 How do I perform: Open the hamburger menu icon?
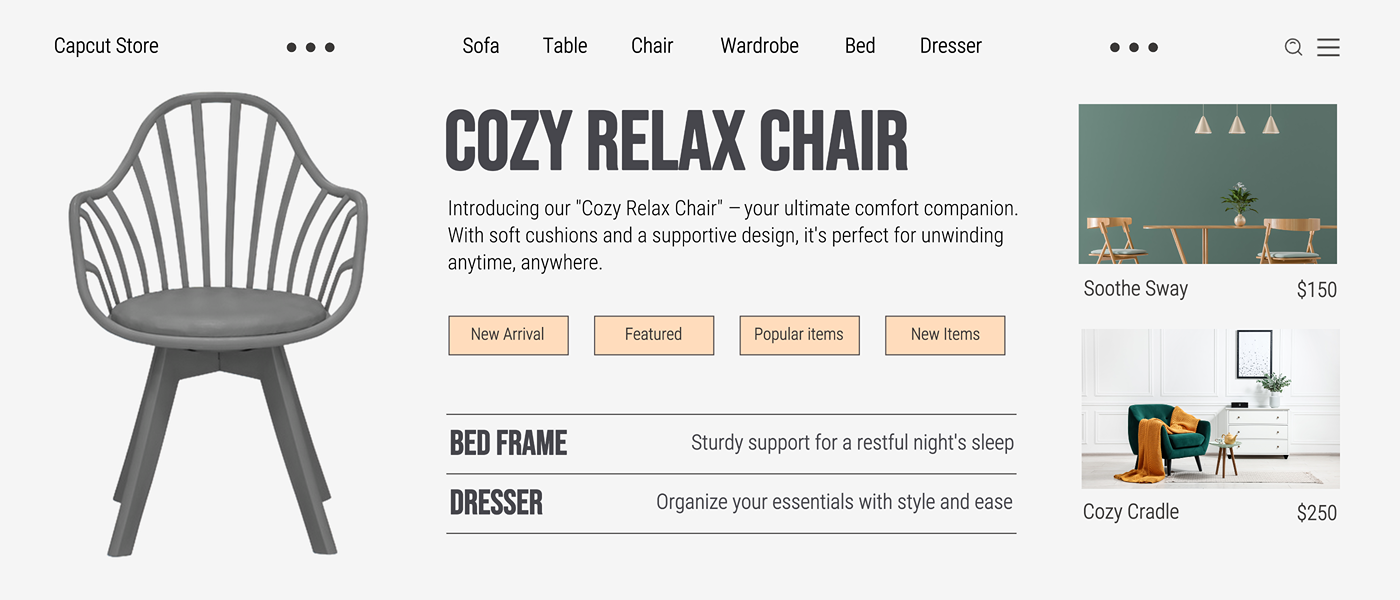pos(1328,47)
